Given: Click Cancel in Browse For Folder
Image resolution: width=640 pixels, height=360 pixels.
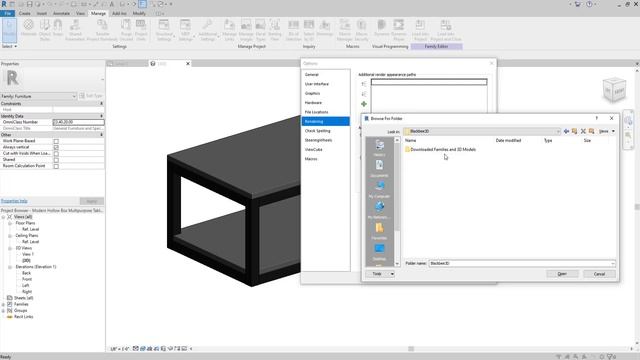Looking at the screenshot, I should [599, 274].
